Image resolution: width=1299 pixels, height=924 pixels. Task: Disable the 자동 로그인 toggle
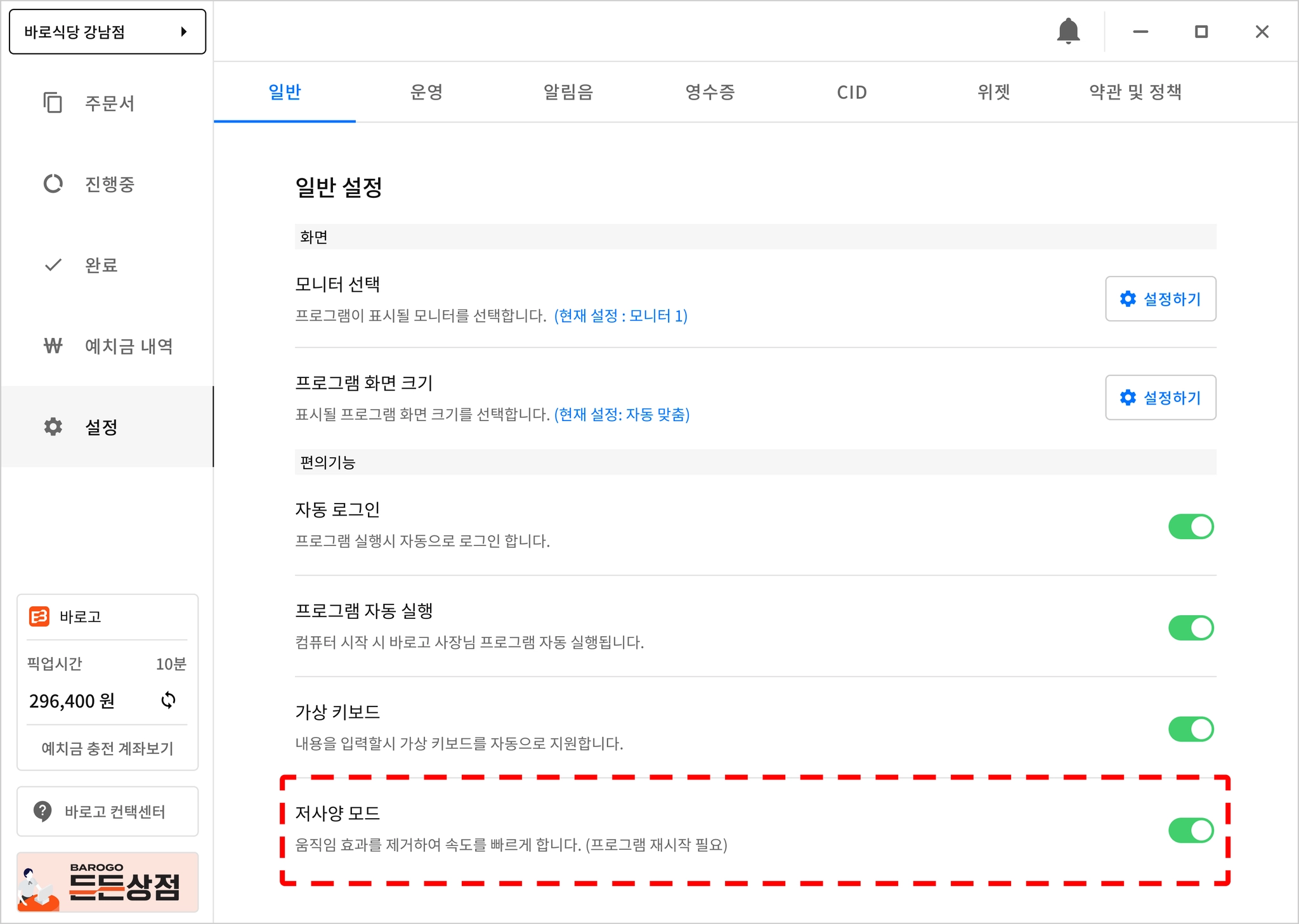(1191, 526)
